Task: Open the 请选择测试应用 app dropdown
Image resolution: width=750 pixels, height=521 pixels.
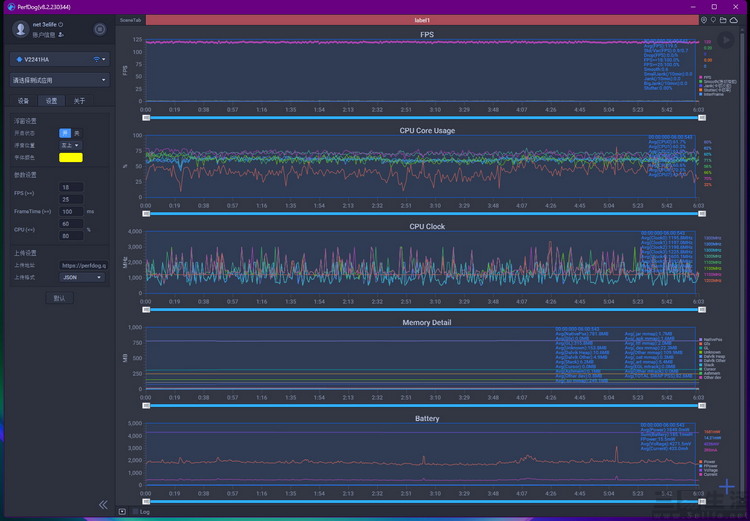Action: (60, 80)
